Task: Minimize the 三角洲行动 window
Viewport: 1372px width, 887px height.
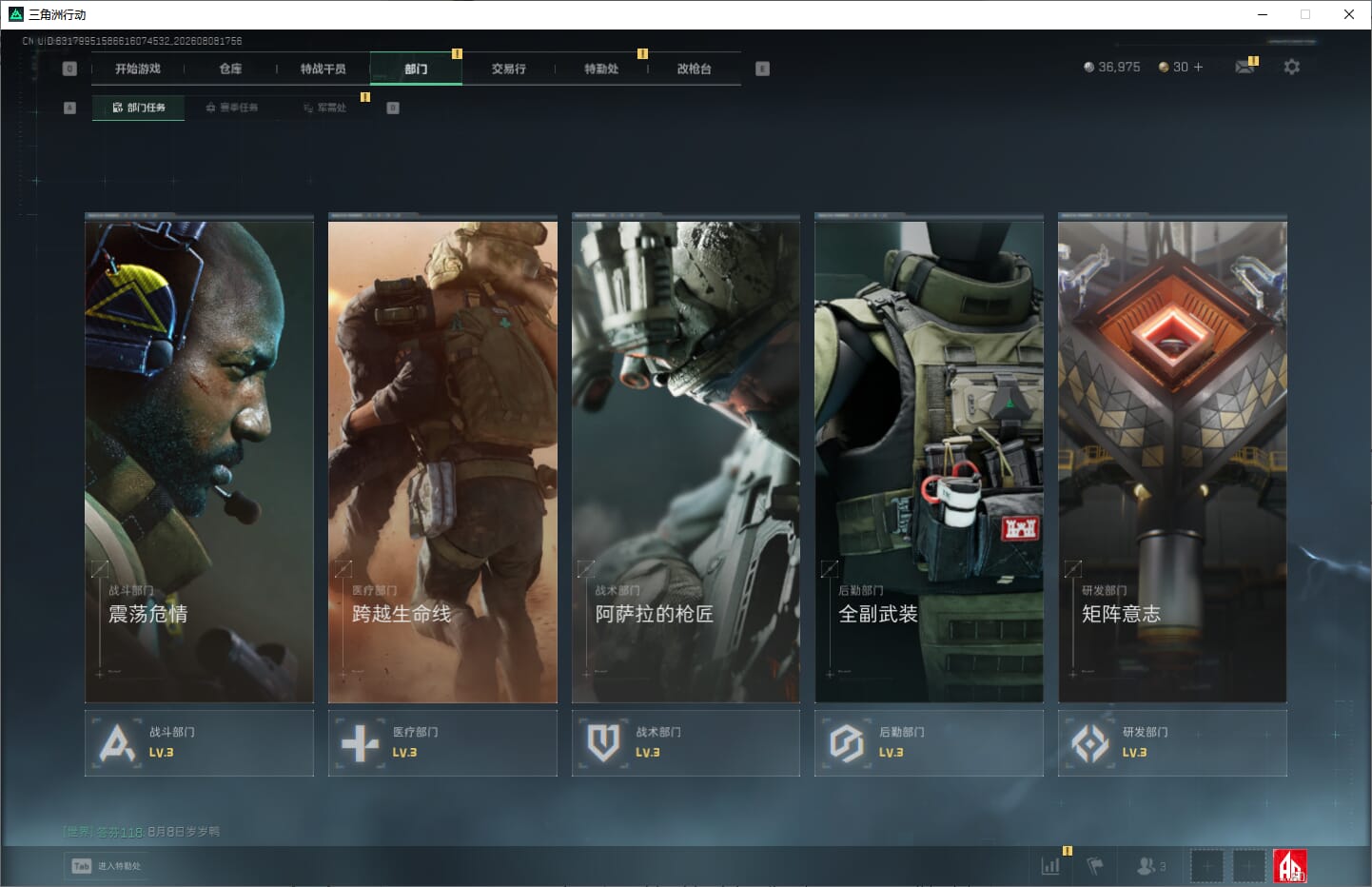Action: coord(1263,14)
